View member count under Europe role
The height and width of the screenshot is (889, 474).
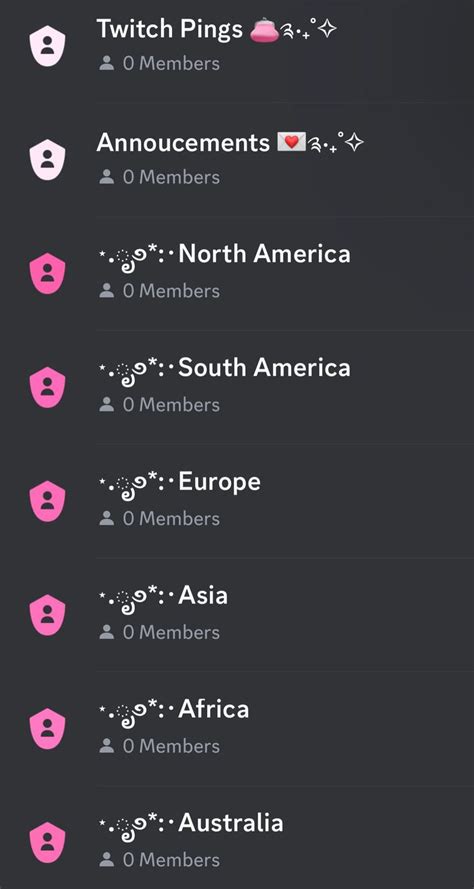coord(159,519)
